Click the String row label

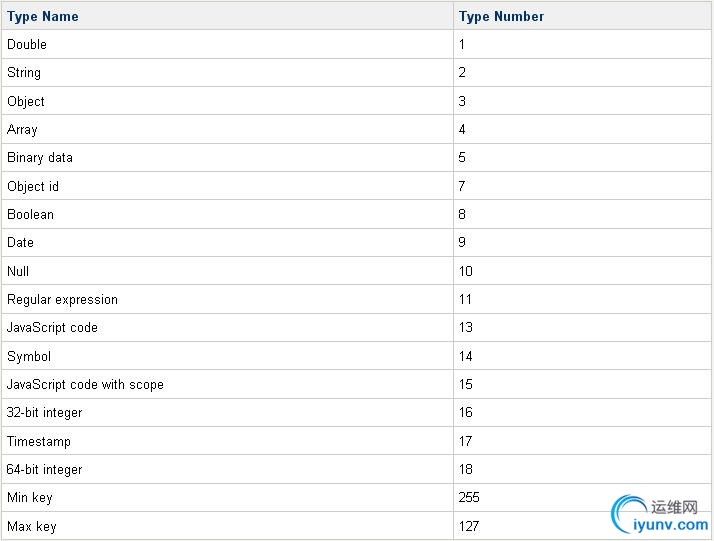24,73
